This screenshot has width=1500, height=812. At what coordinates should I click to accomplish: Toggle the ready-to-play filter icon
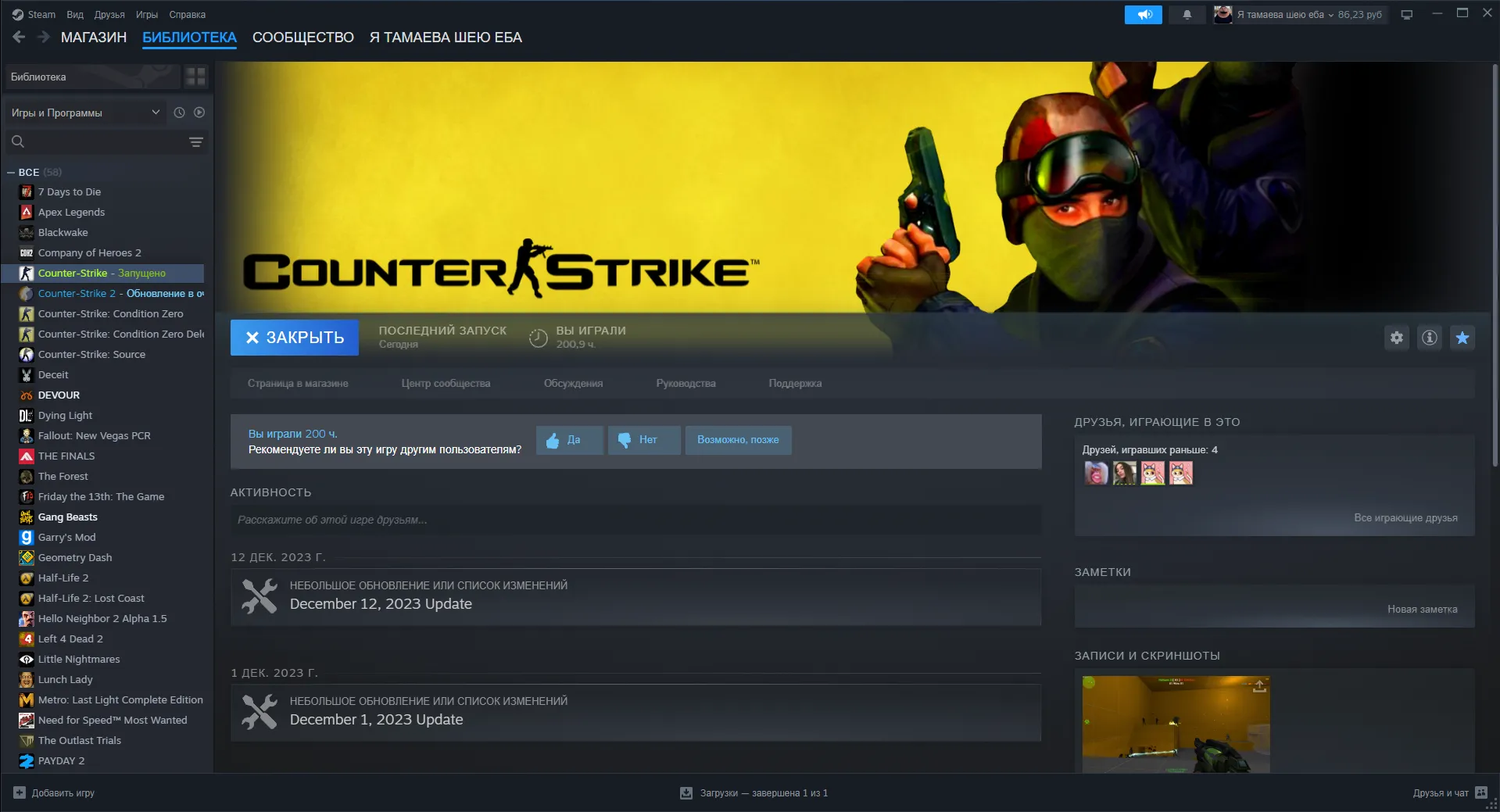click(199, 113)
